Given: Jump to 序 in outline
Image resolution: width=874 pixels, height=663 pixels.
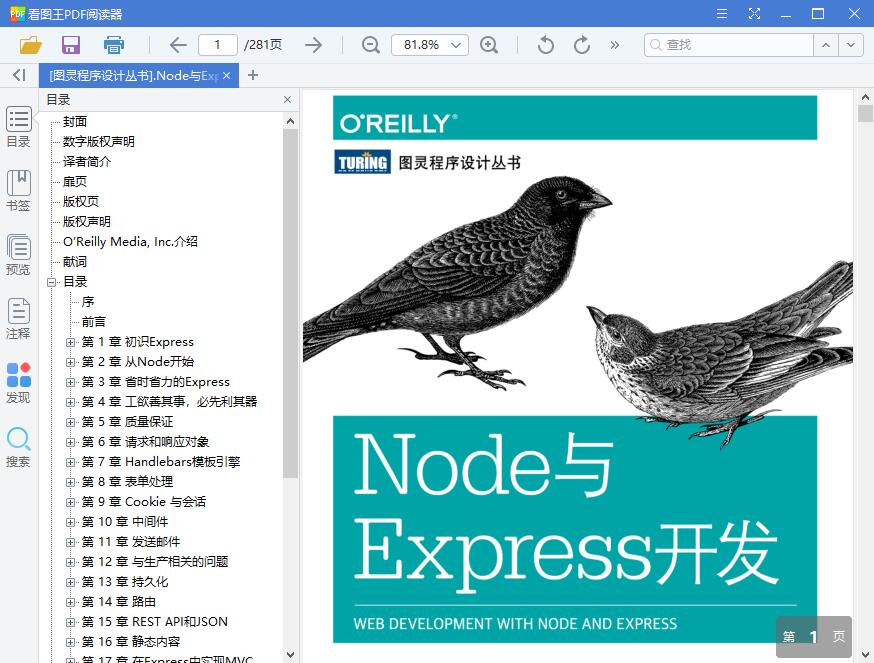Looking at the screenshot, I should [x=88, y=302].
